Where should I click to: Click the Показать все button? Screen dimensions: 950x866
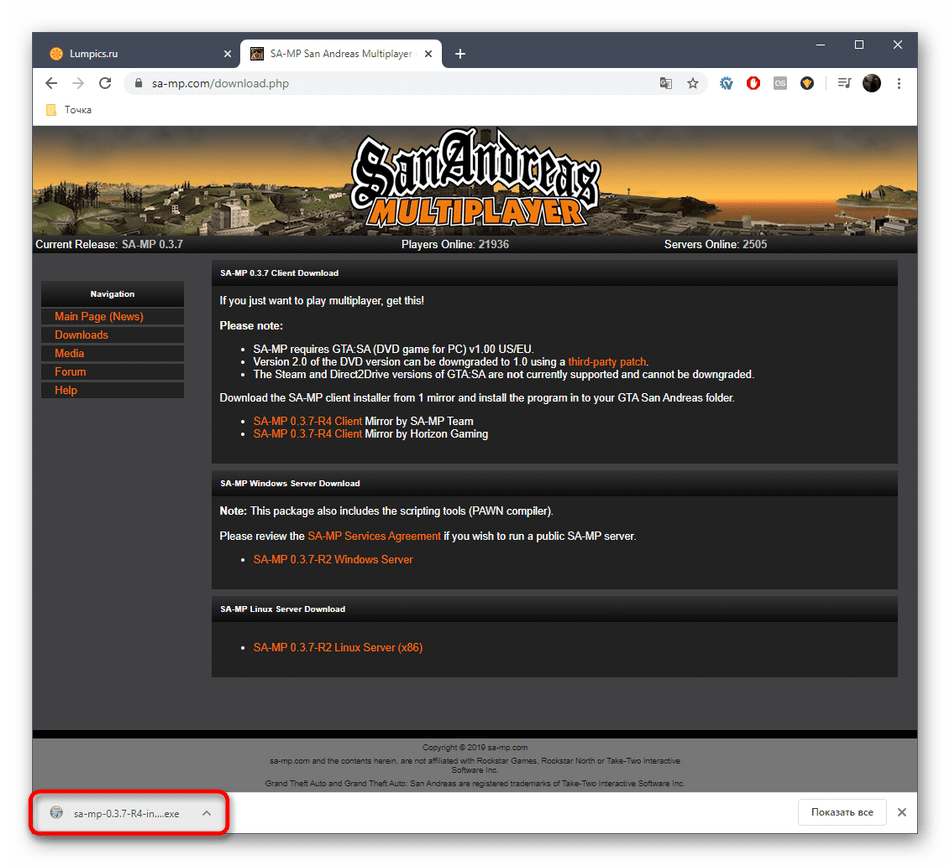[x=842, y=812]
